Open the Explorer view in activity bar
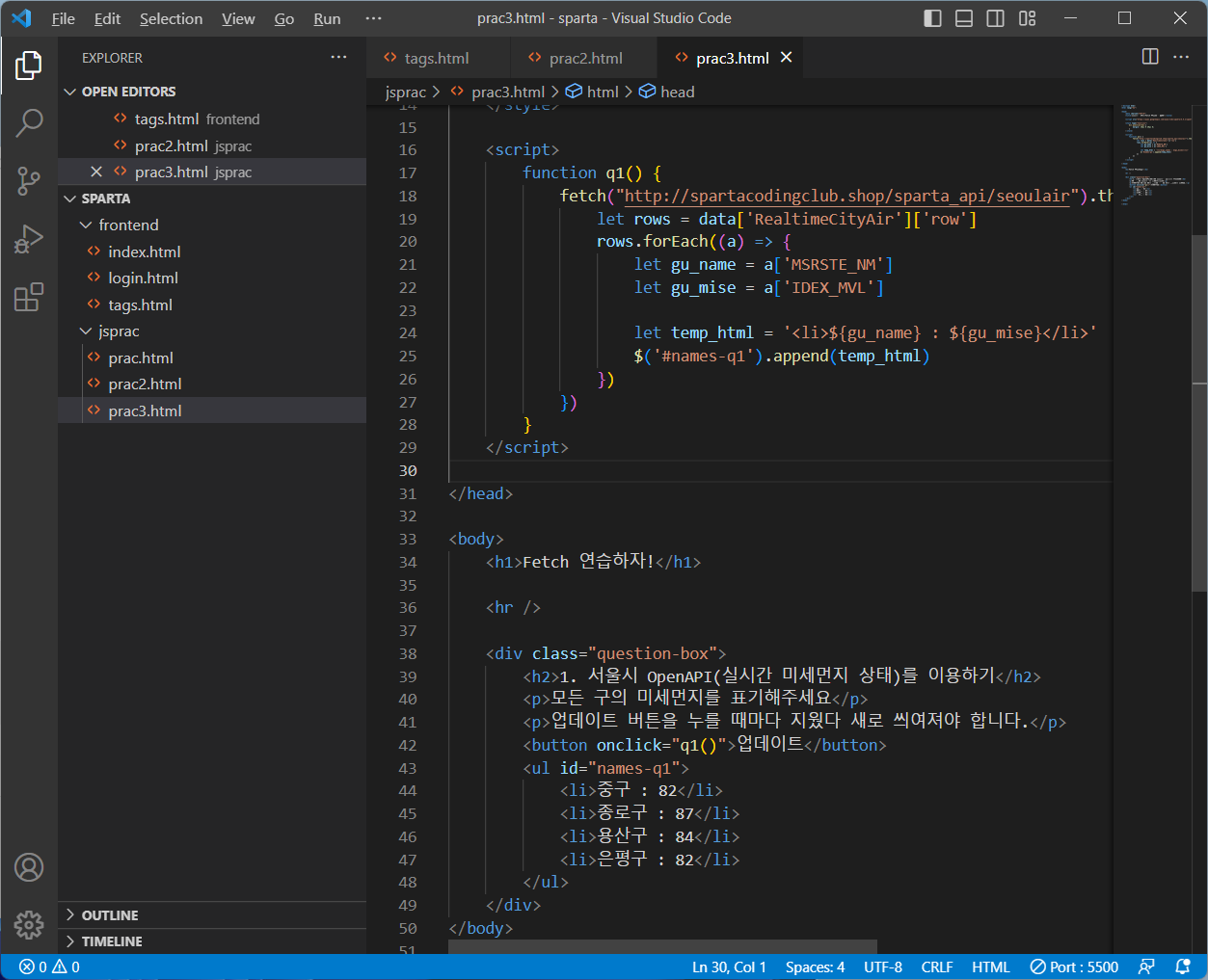The image size is (1208, 980). pos(29,66)
